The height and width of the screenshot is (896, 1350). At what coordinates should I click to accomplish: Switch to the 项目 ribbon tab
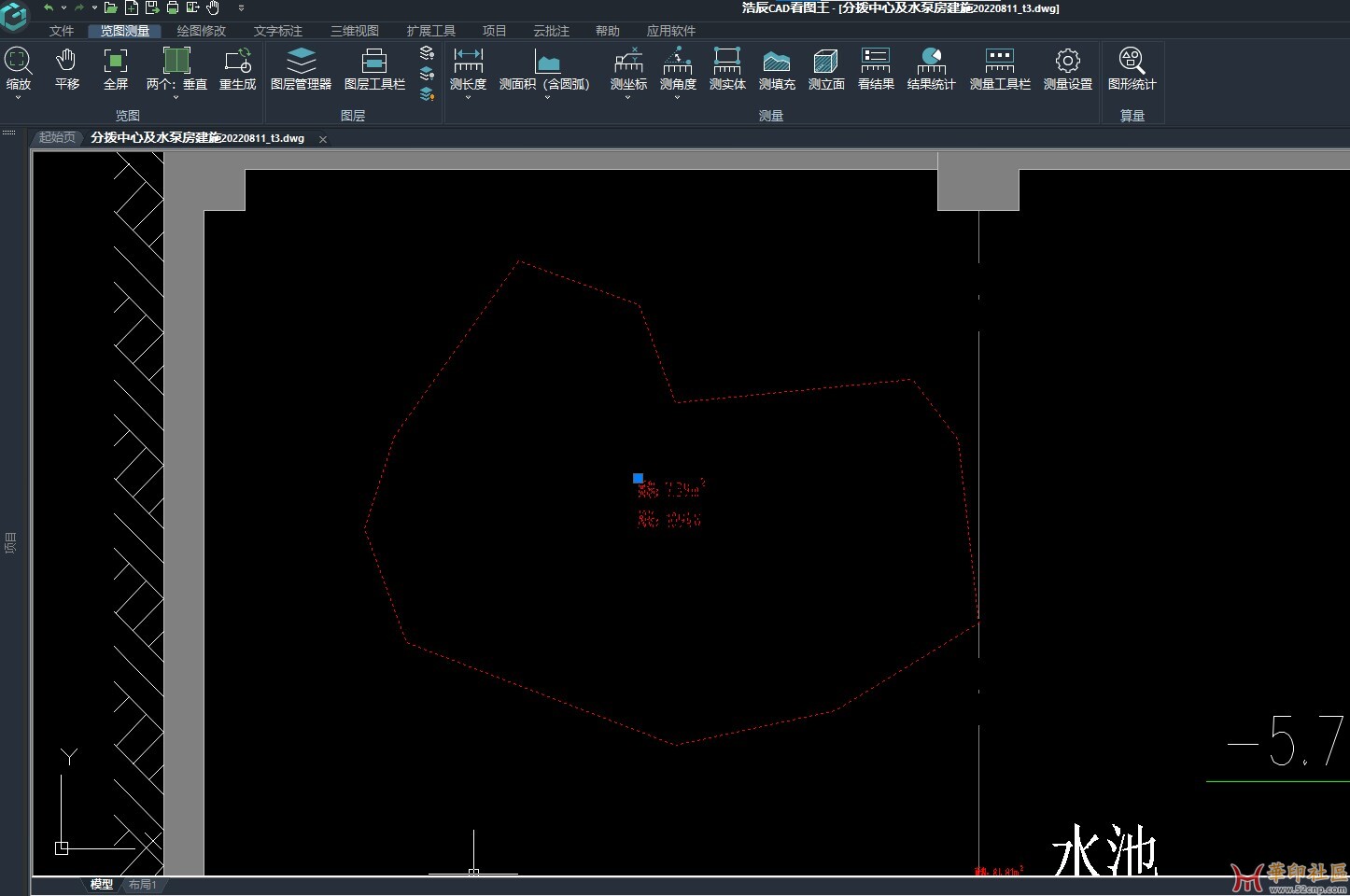(x=495, y=31)
